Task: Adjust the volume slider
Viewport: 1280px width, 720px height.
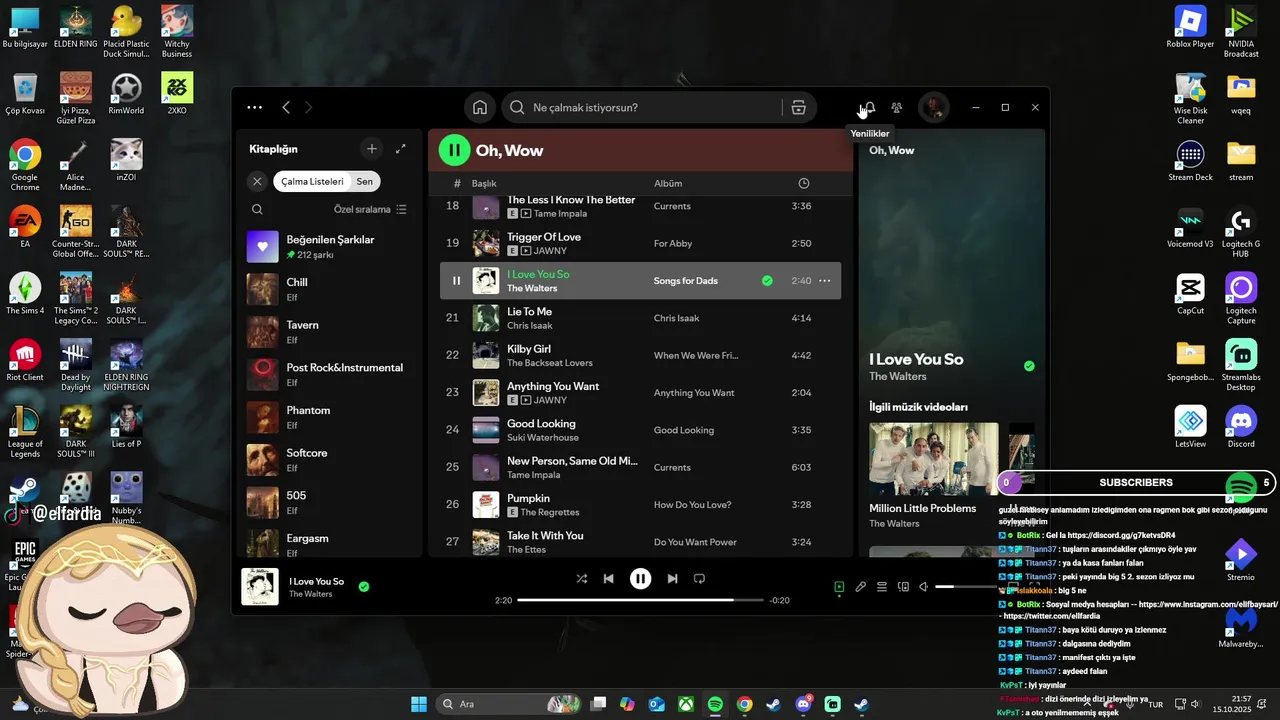Action: (965, 587)
